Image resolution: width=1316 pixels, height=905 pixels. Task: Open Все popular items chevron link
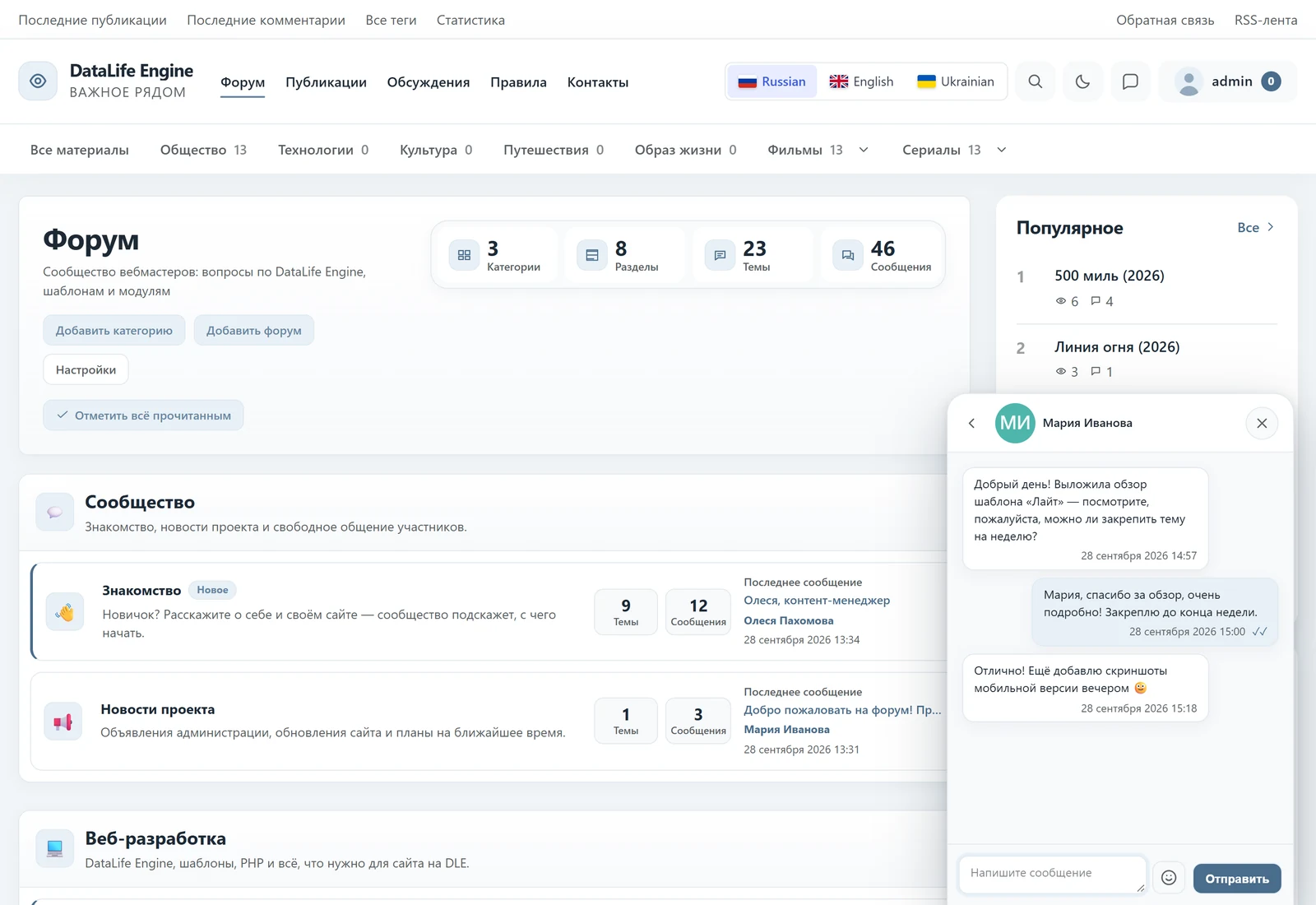coord(1256,227)
